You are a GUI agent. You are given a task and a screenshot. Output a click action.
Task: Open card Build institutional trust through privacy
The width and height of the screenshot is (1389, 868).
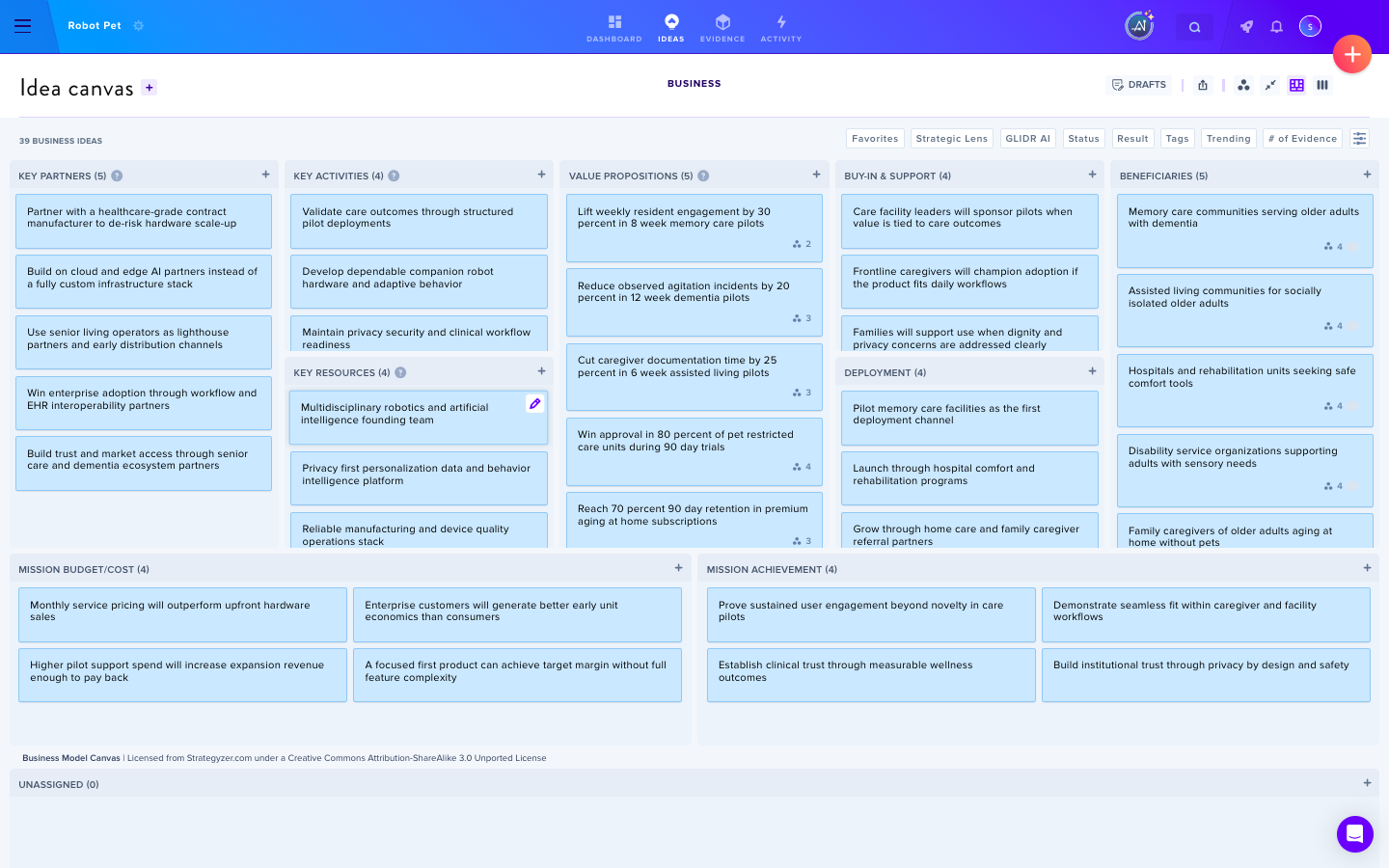tap(1206, 675)
